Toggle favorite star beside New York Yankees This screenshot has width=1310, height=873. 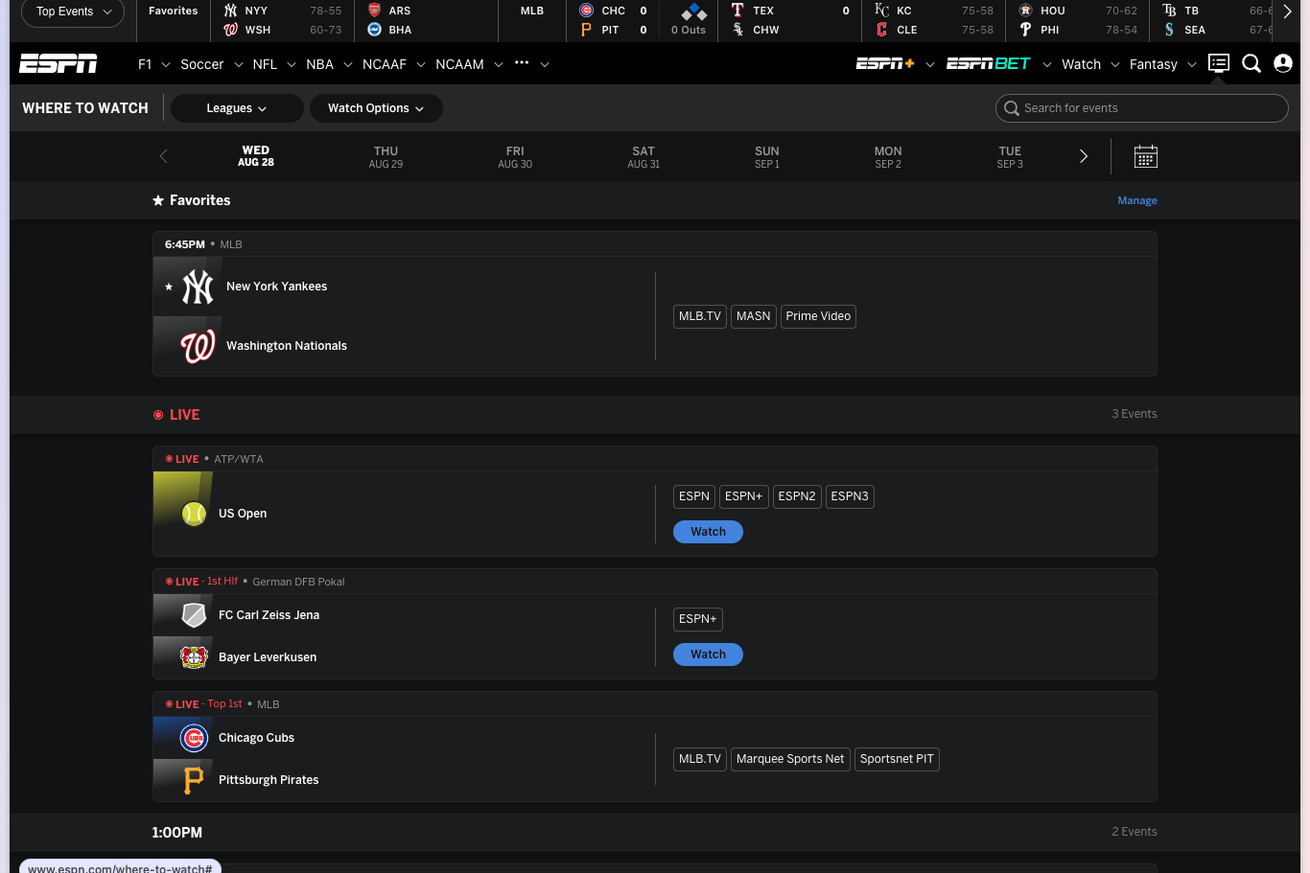(168, 287)
